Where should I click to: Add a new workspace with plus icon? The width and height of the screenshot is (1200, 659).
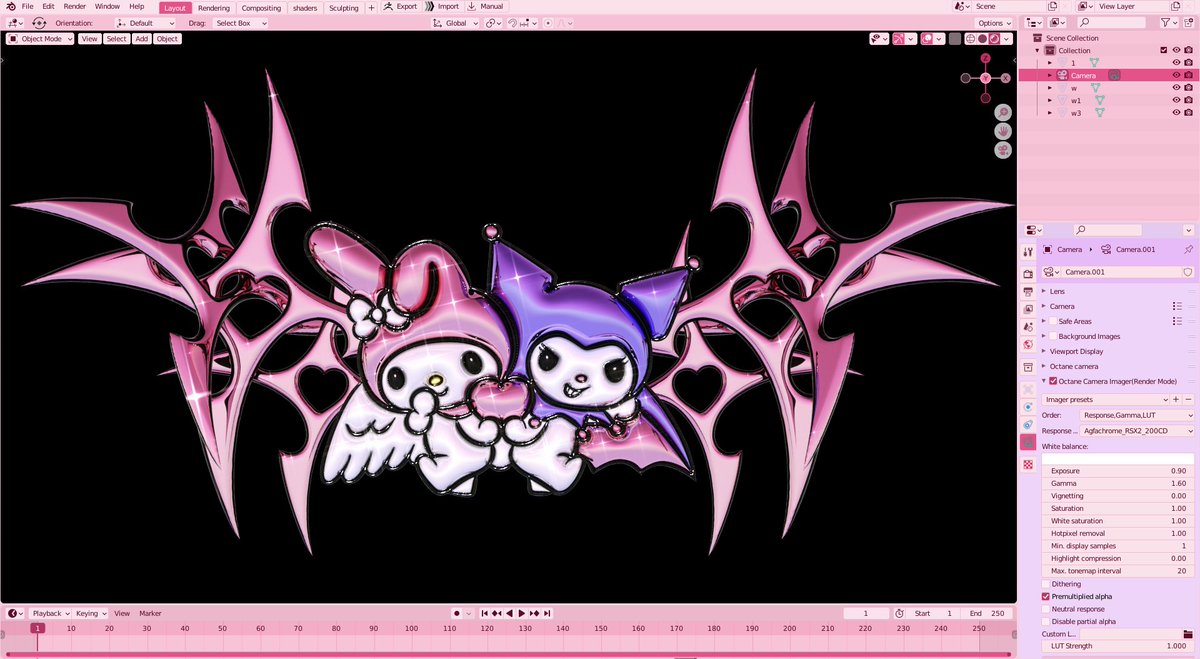(x=371, y=8)
